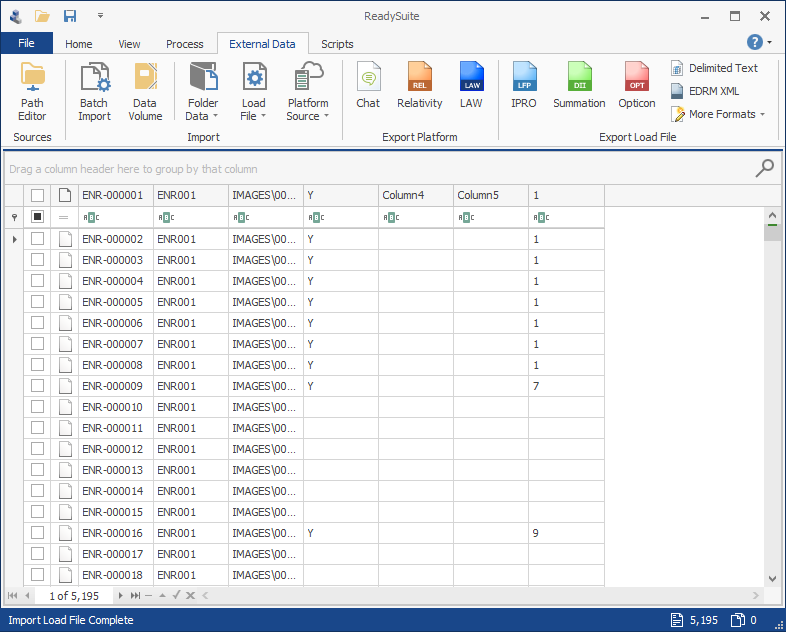
Task: Open the grid search magnifier
Action: click(764, 168)
